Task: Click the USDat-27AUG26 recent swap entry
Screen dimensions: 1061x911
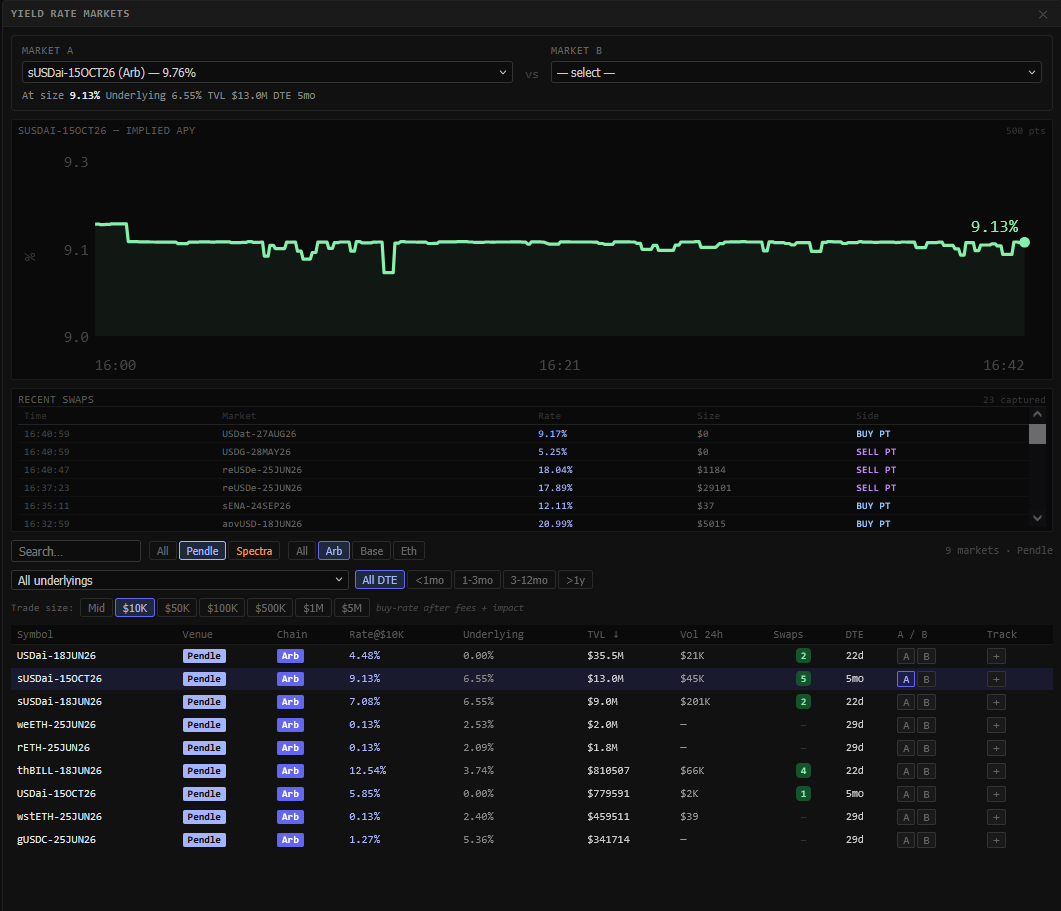Action: pyautogui.click(x=521, y=434)
